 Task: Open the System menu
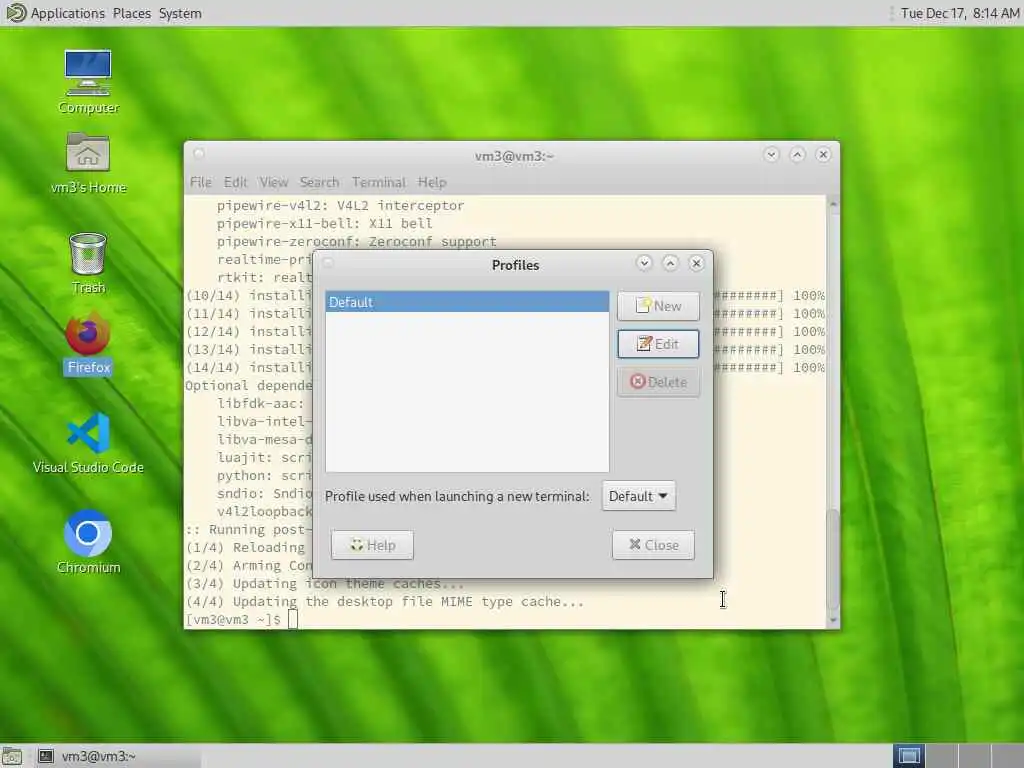click(180, 13)
